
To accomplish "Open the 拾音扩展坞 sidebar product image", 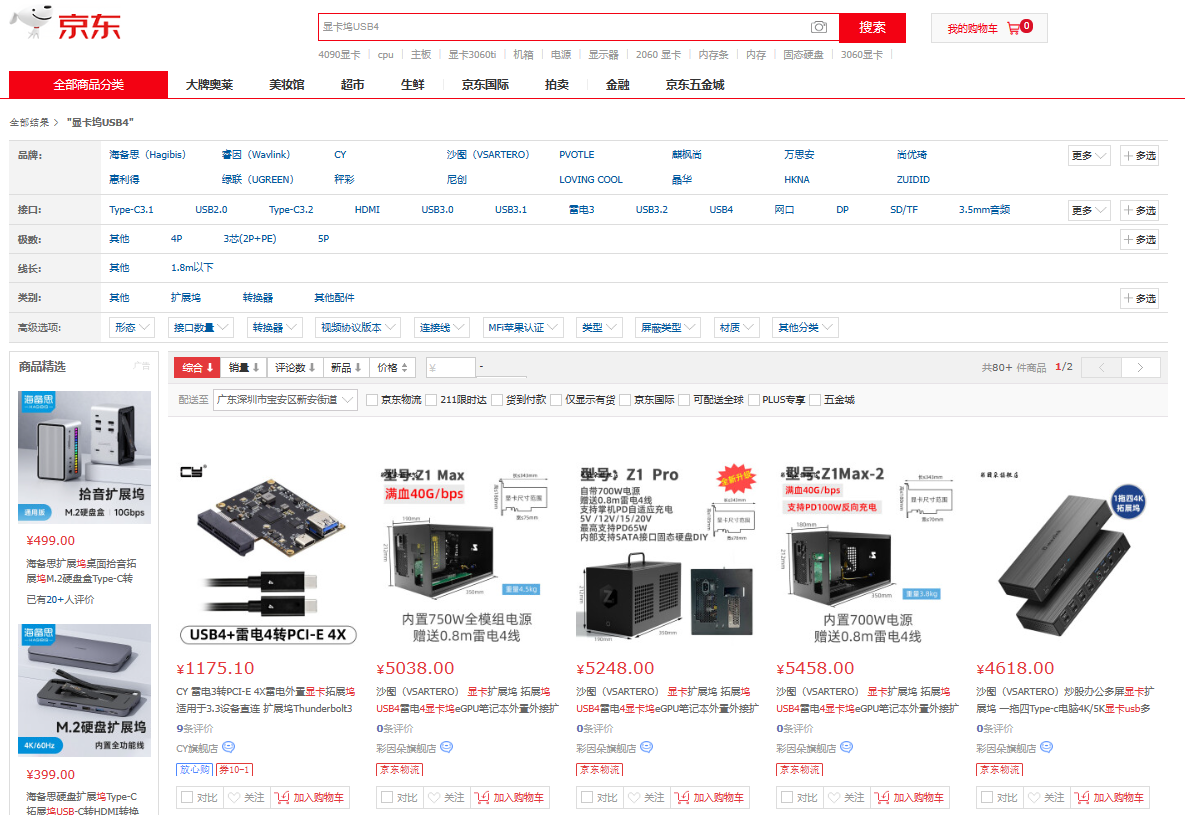I will click(x=85, y=457).
